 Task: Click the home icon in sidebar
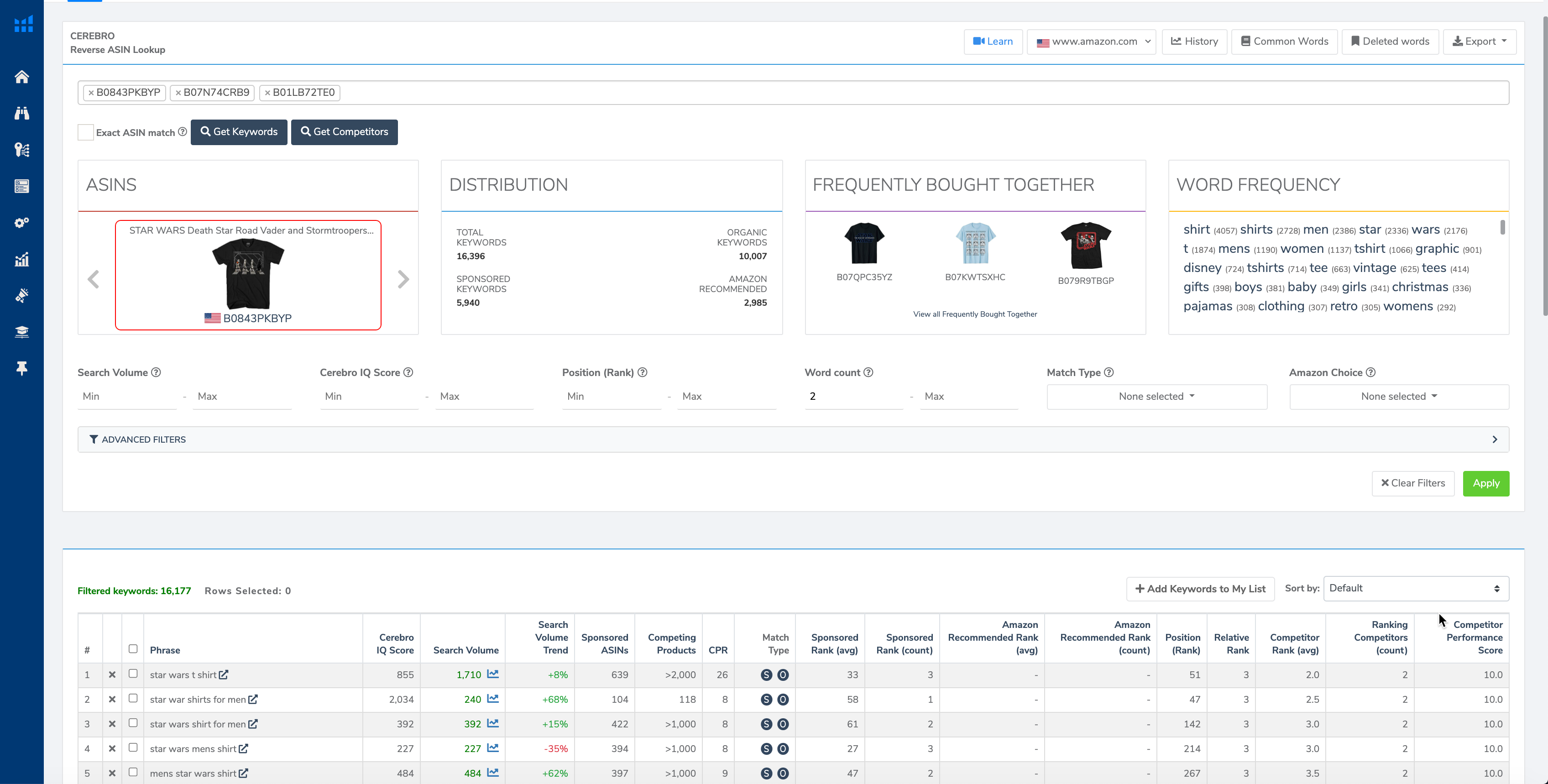pos(21,77)
